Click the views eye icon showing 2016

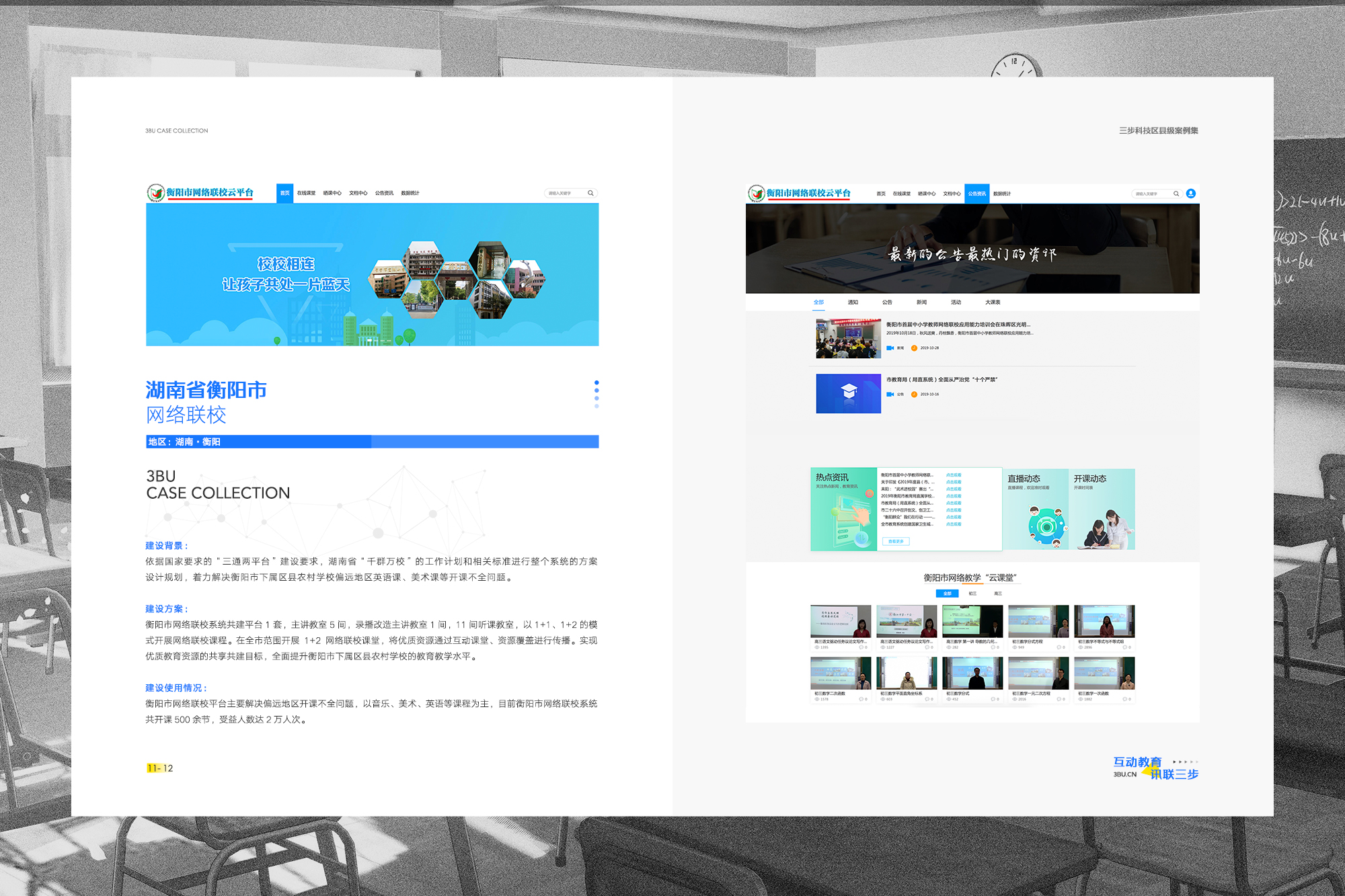(1015, 699)
